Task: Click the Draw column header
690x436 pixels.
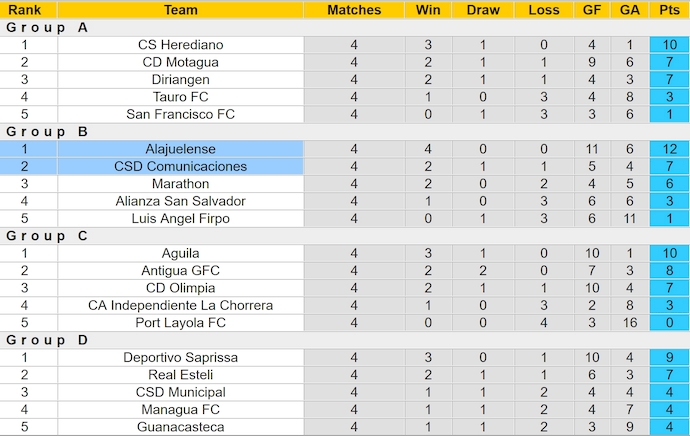Action: click(x=483, y=10)
